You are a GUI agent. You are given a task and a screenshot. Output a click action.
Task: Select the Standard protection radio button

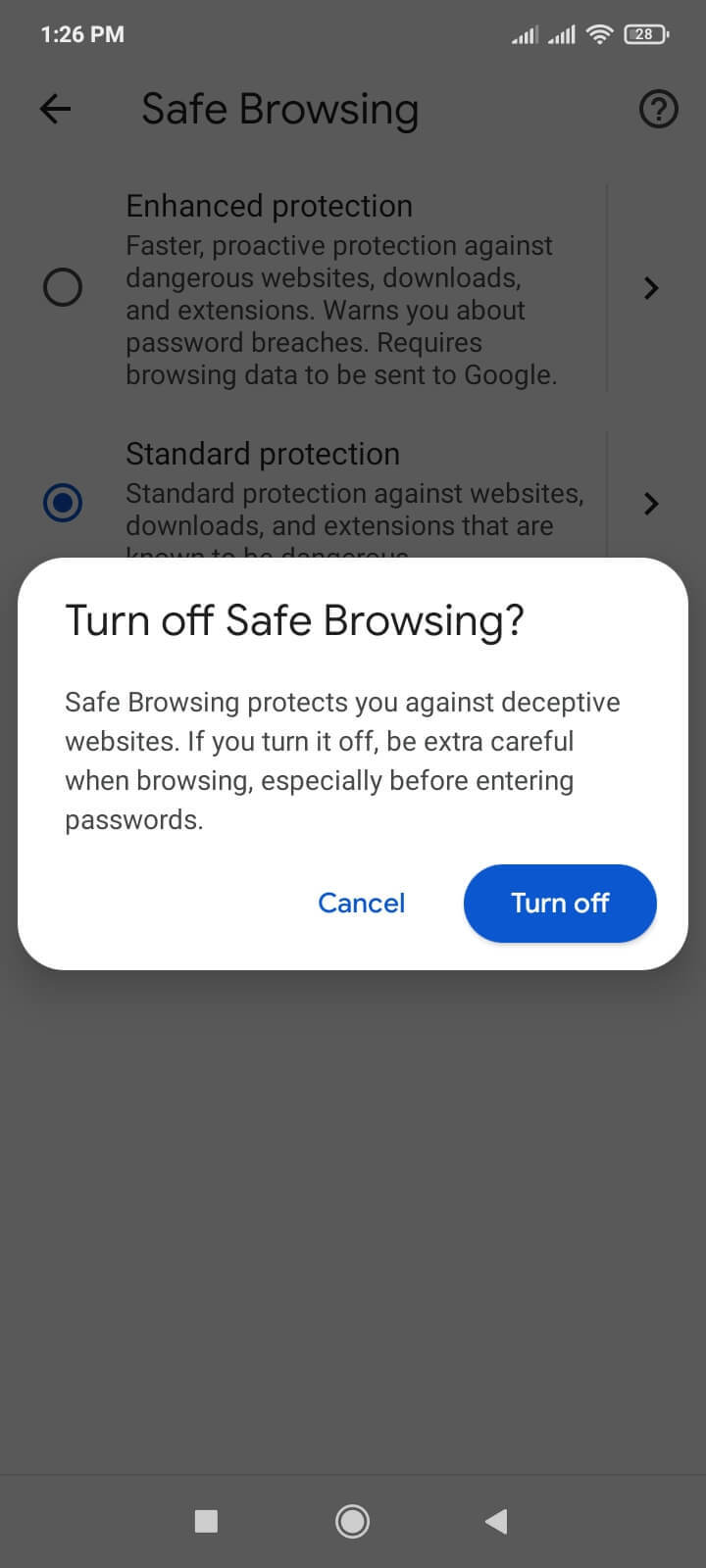[63, 503]
